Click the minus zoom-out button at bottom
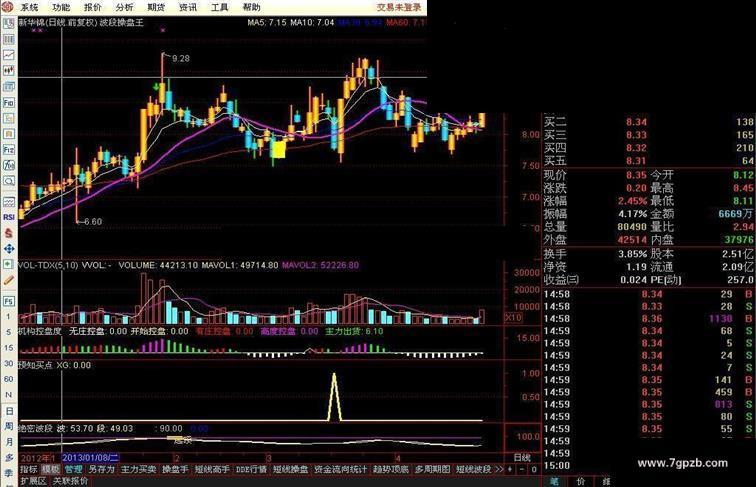Viewport: 756px width, 487px height. (522, 469)
